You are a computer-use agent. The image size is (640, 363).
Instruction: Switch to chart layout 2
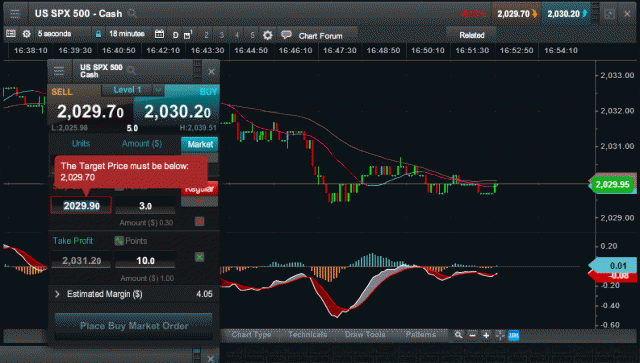206,35
